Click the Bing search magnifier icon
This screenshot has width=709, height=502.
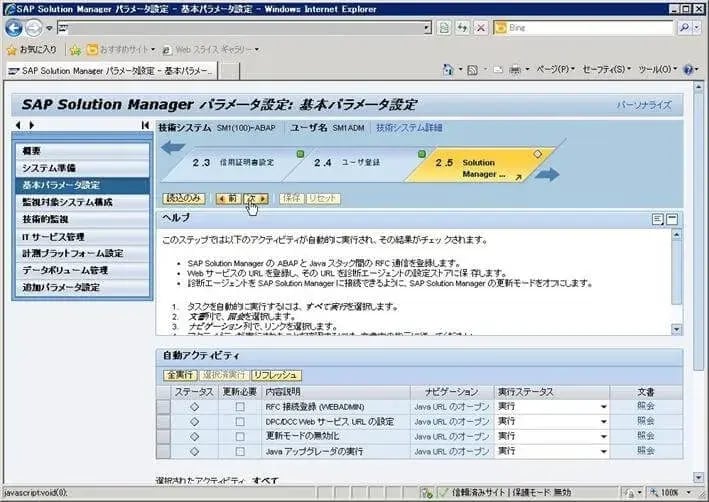[x=684, y=28]
